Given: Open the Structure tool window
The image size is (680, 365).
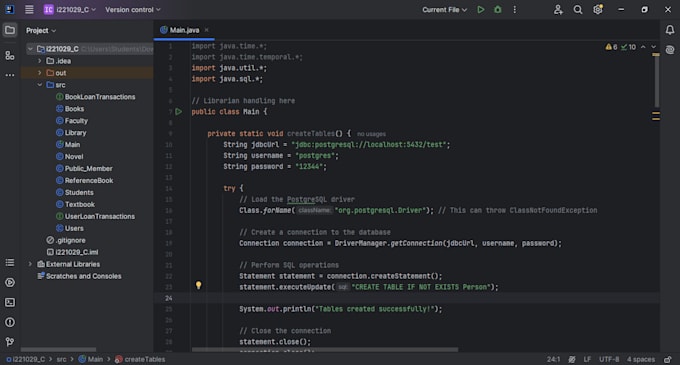Looking at the screenshot, I should coord(10,55).
